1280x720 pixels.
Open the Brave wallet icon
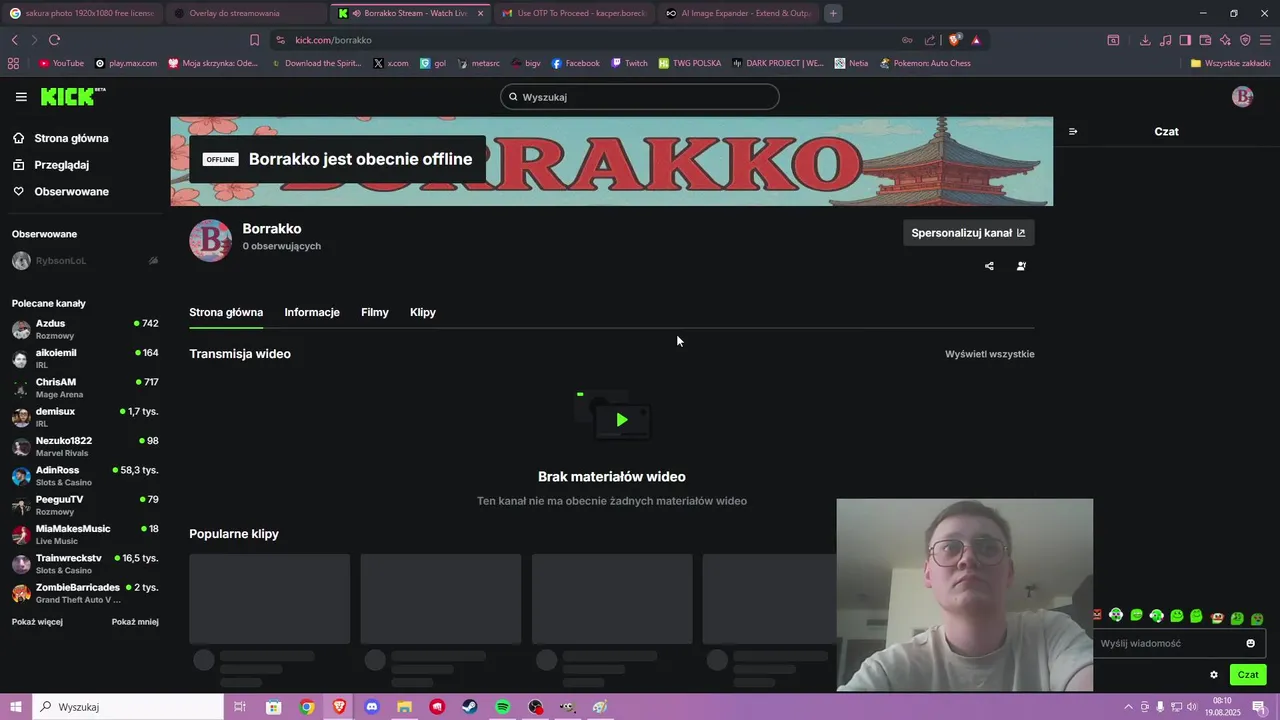point(1205,40)
